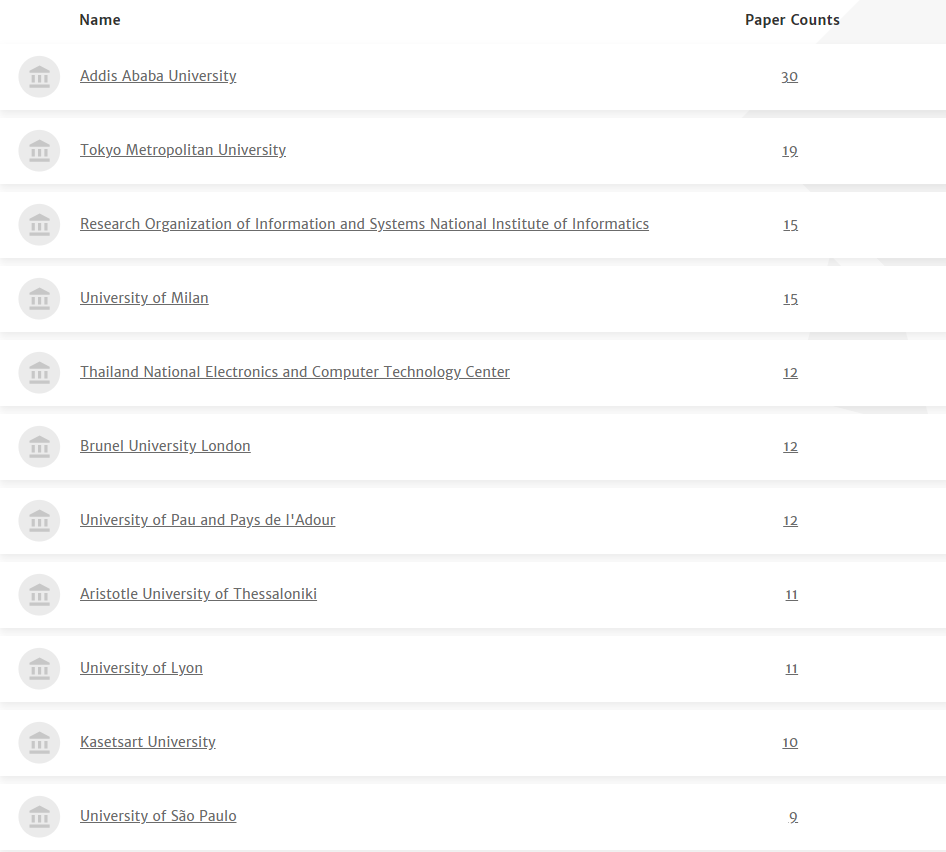Open the National Institute of Informatics link

pos(364,224)
